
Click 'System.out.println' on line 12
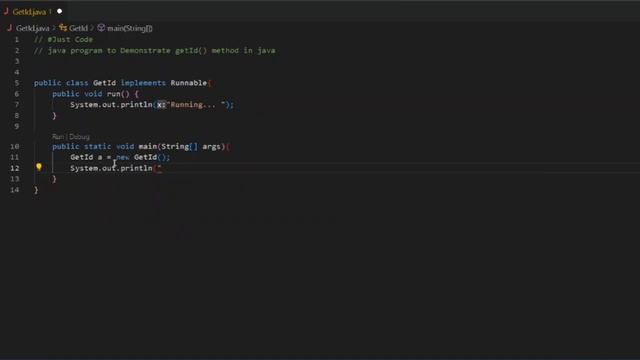111,168
